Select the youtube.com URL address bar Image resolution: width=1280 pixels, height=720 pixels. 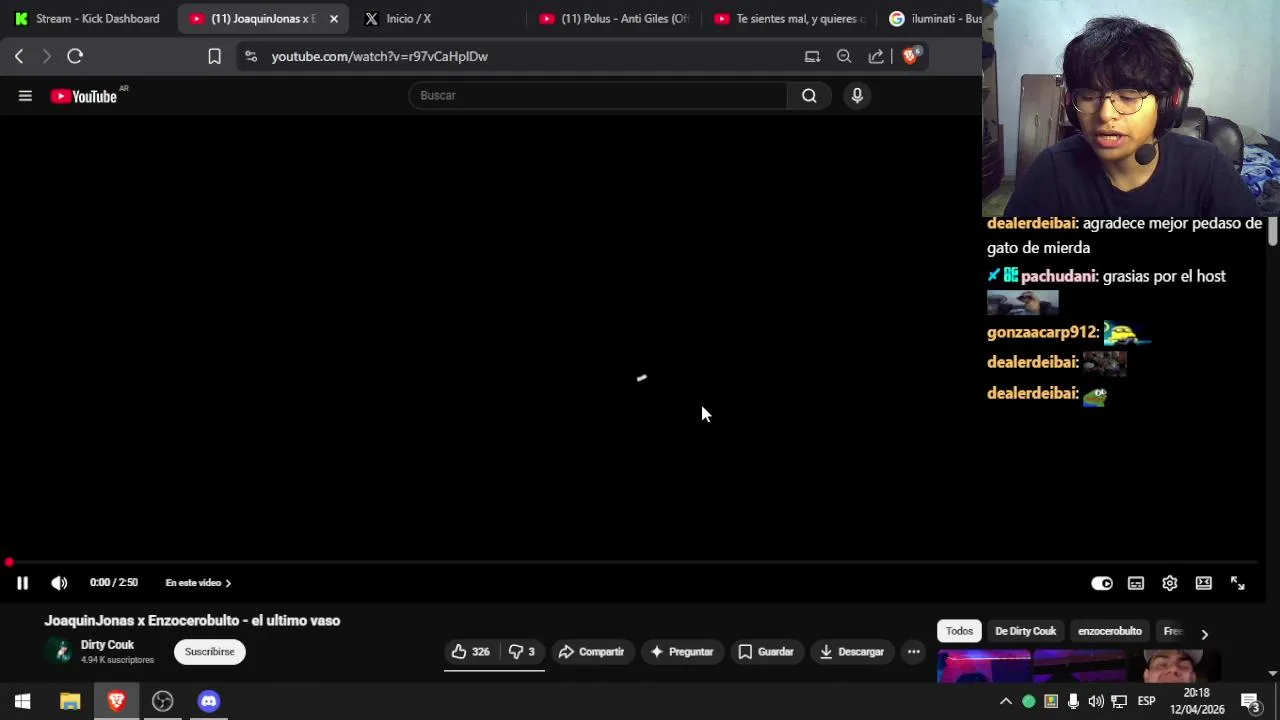point(380,56)
